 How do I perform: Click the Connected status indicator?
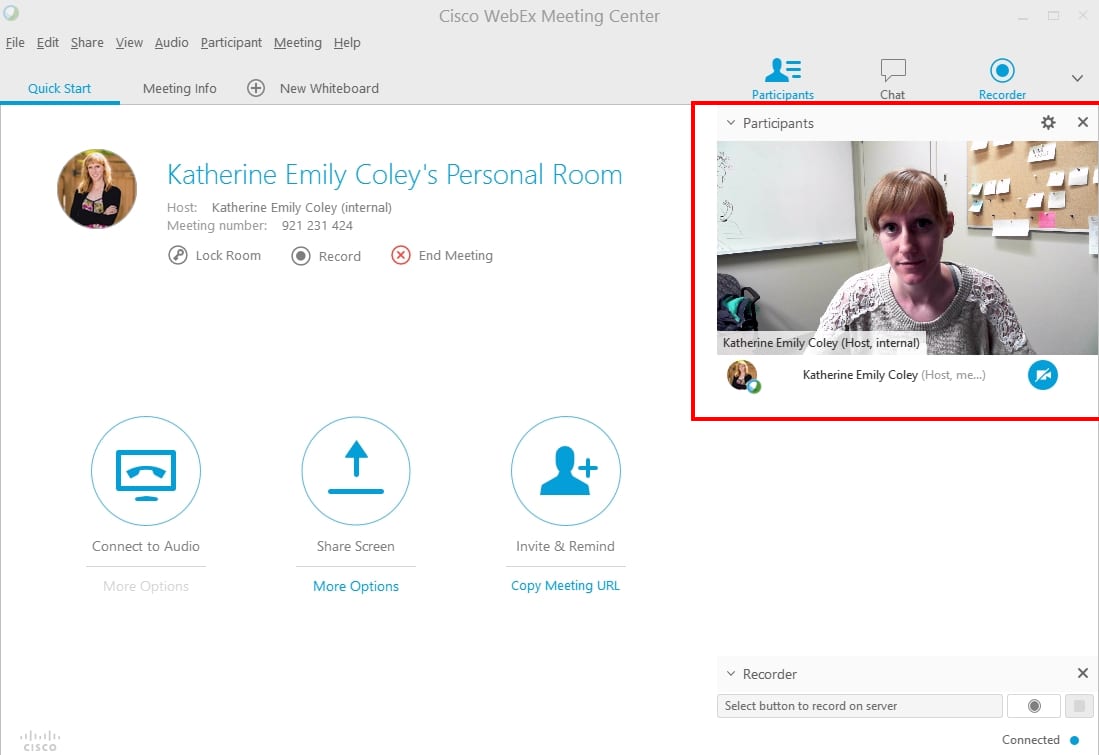pyautogui.click(x=1037, y=740)
